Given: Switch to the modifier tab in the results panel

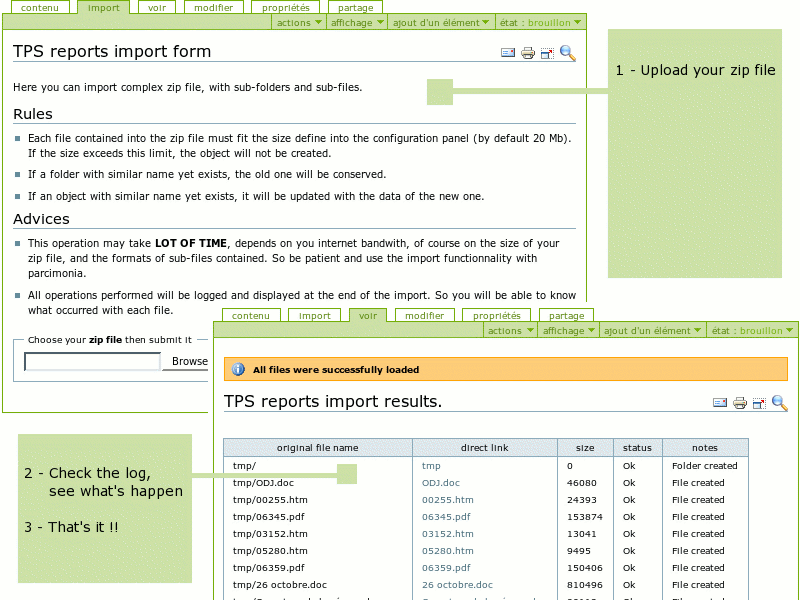Looking at the screenshot, I should coord(425,316).
